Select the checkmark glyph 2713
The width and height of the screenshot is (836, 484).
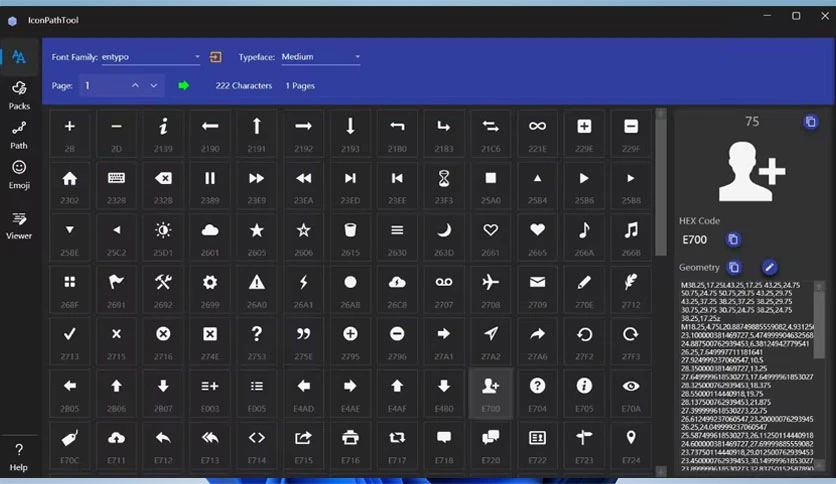(x=70, y=341)
